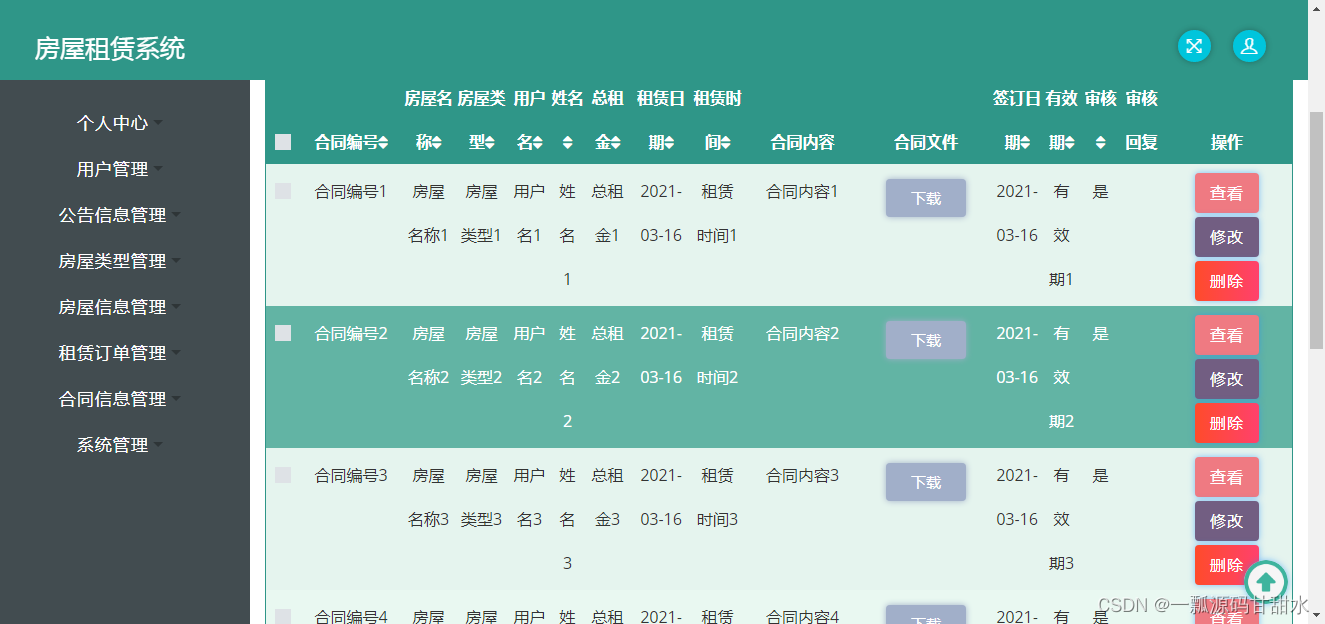Open 个人中心 in the sidebar
The image size is (1325, 624).
[x=115, y=123]
